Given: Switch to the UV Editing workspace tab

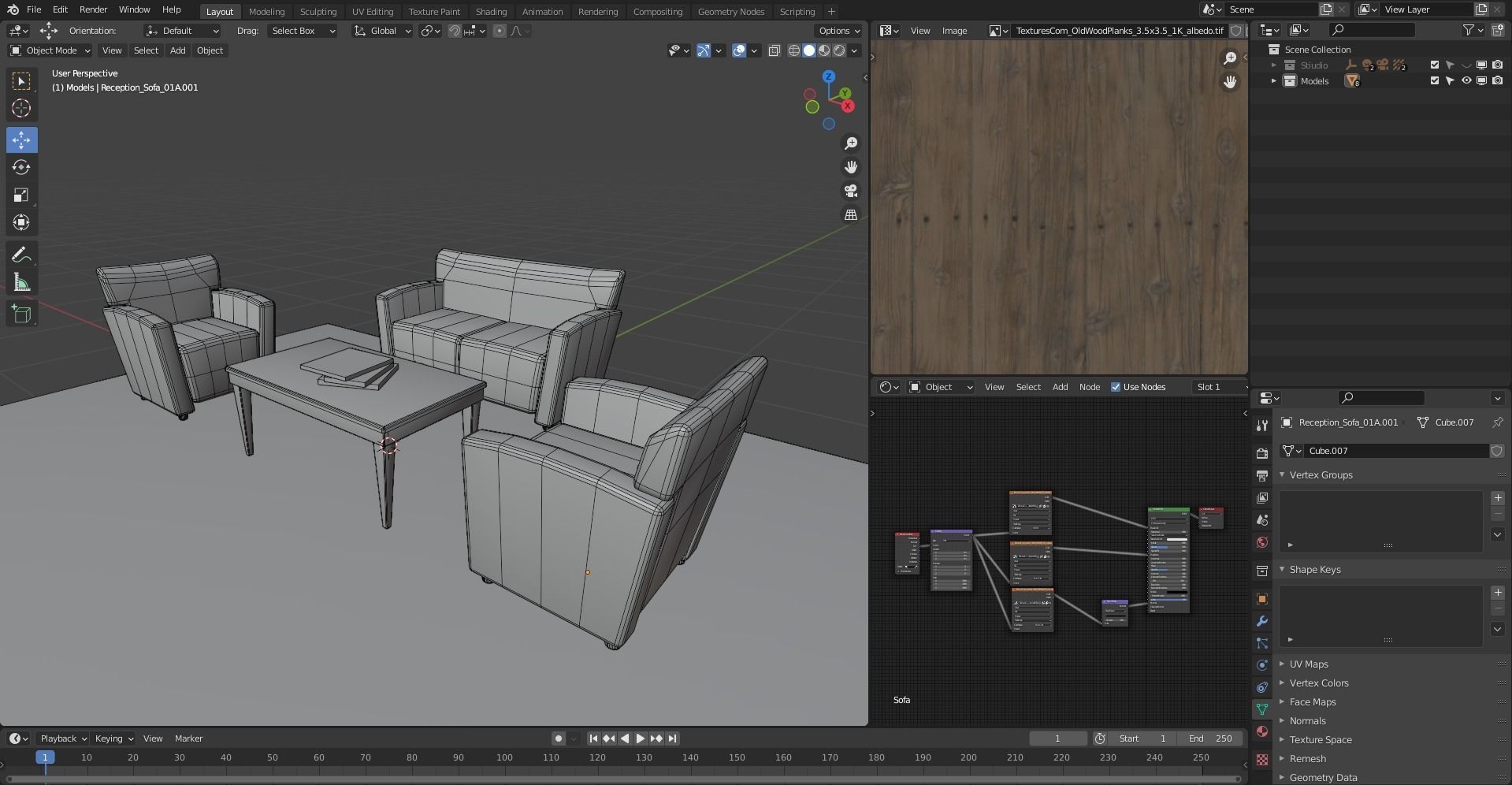Looking at the screenshot, I should pyautogui.click(x=372, y=12).
